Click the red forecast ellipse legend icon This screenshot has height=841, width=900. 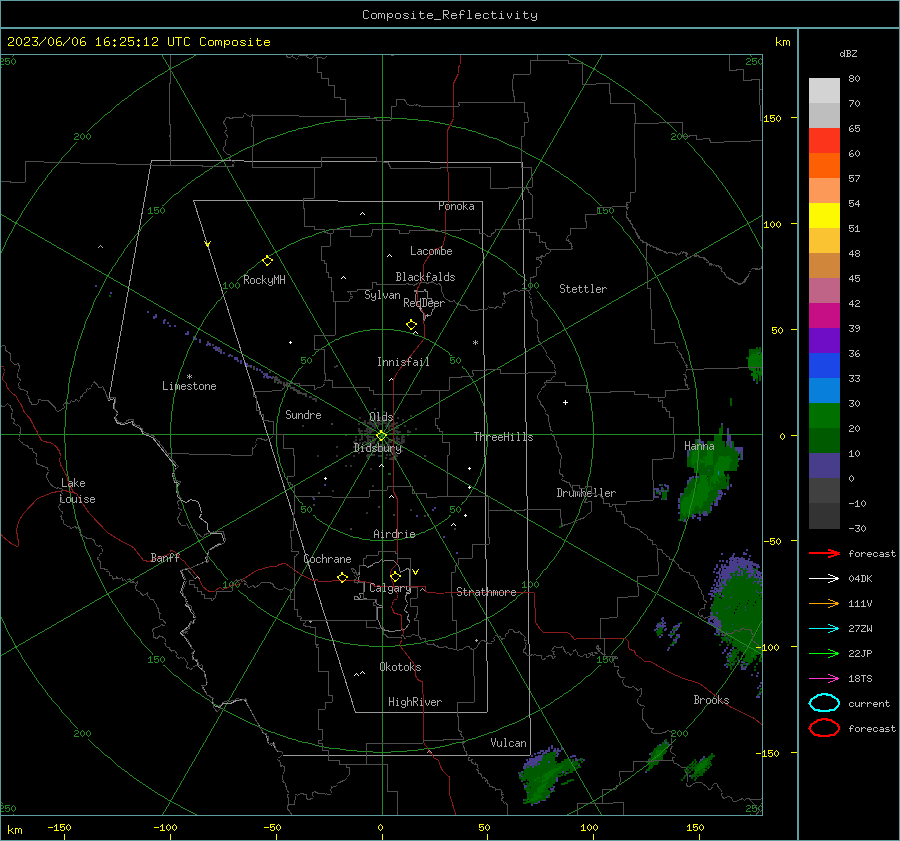coord(824,728)
